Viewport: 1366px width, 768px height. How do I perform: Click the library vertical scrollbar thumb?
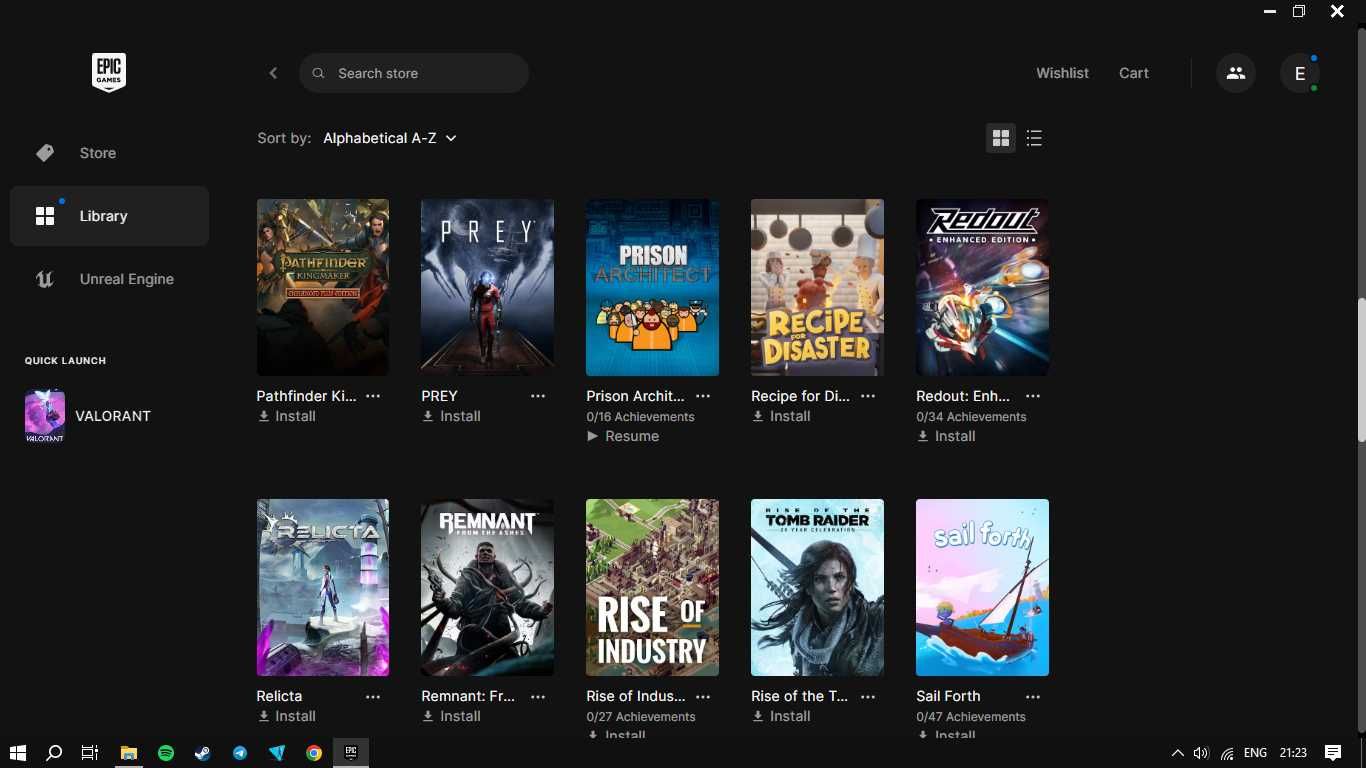1361,369
